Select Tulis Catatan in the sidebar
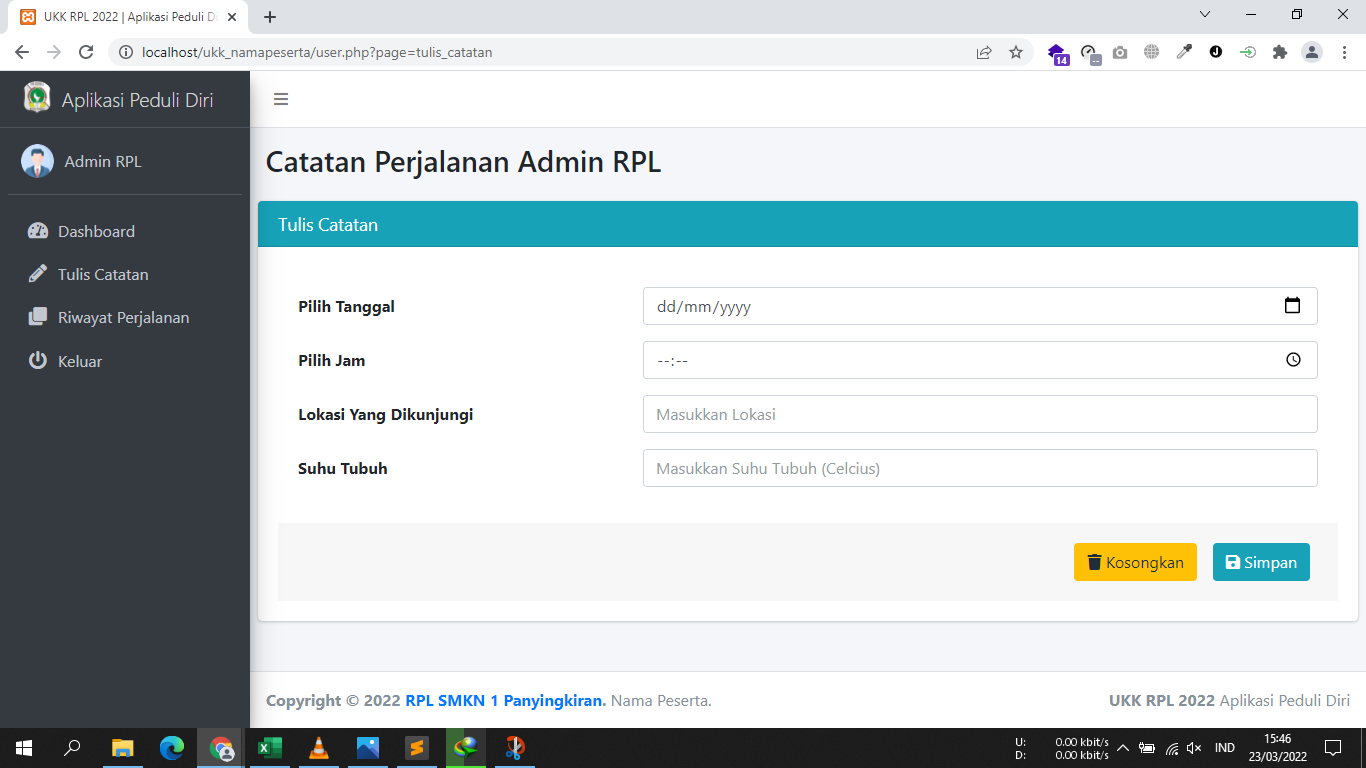The width and height of the screenshot is (1366, 768). click(103, 274)
